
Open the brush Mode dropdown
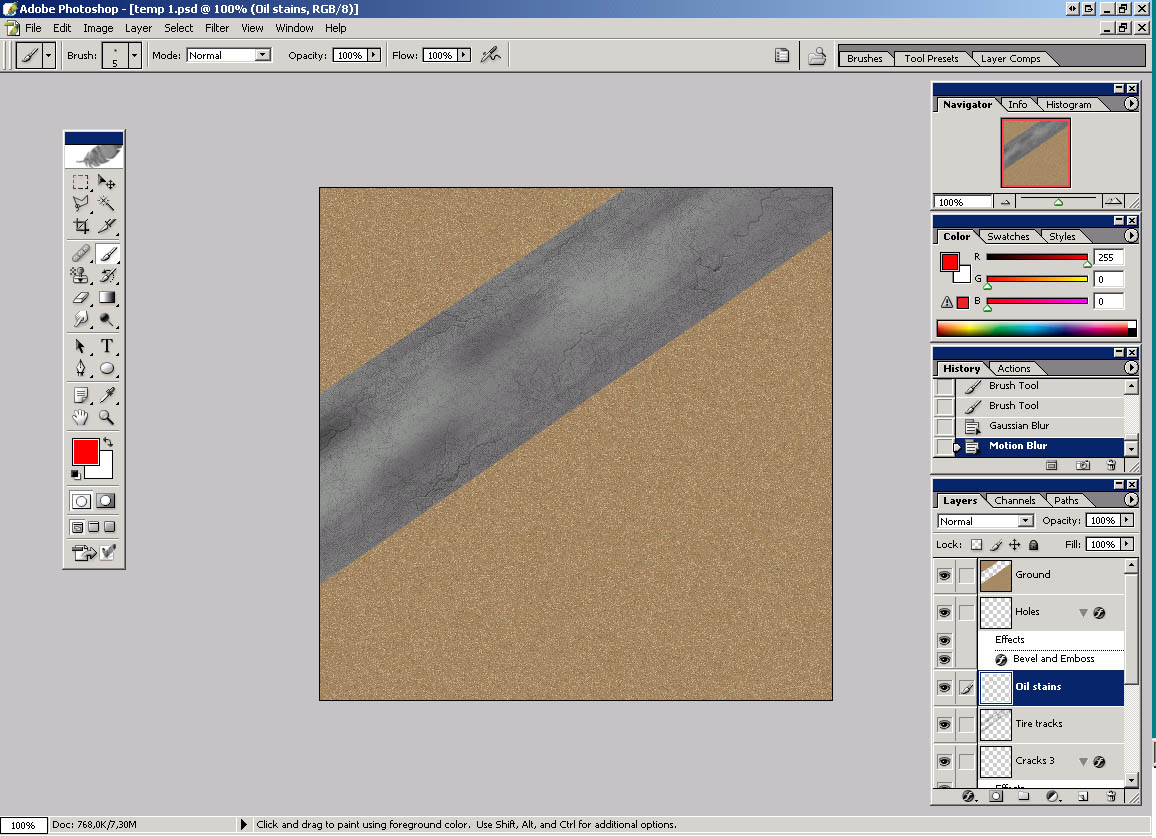pyautogui.click(x=262, y=56)
